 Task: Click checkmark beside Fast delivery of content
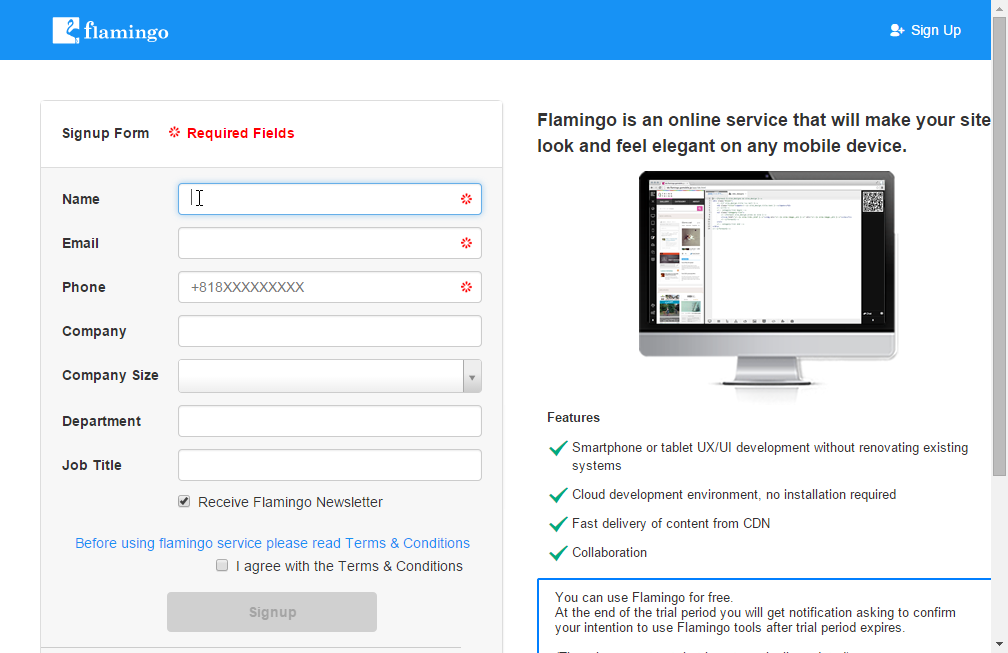pyautogui.click(x=558, y=524)
